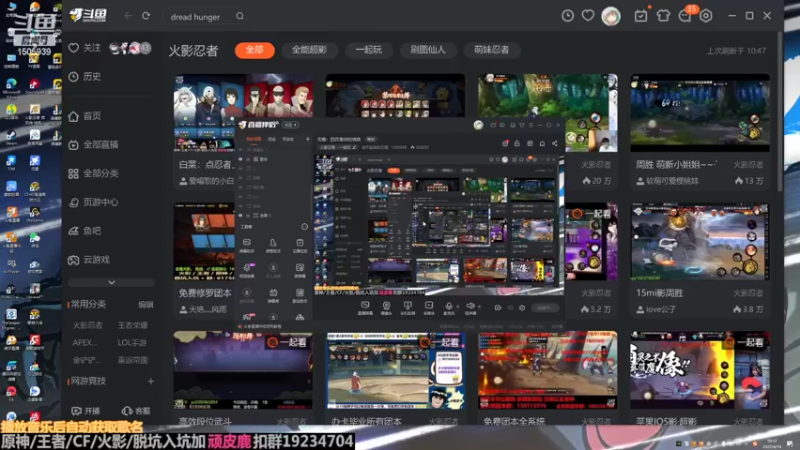Viewport: 800px width, 450px height.
Task: Click the microphone icon in stream tool toolbar
Action: [449, 307]
